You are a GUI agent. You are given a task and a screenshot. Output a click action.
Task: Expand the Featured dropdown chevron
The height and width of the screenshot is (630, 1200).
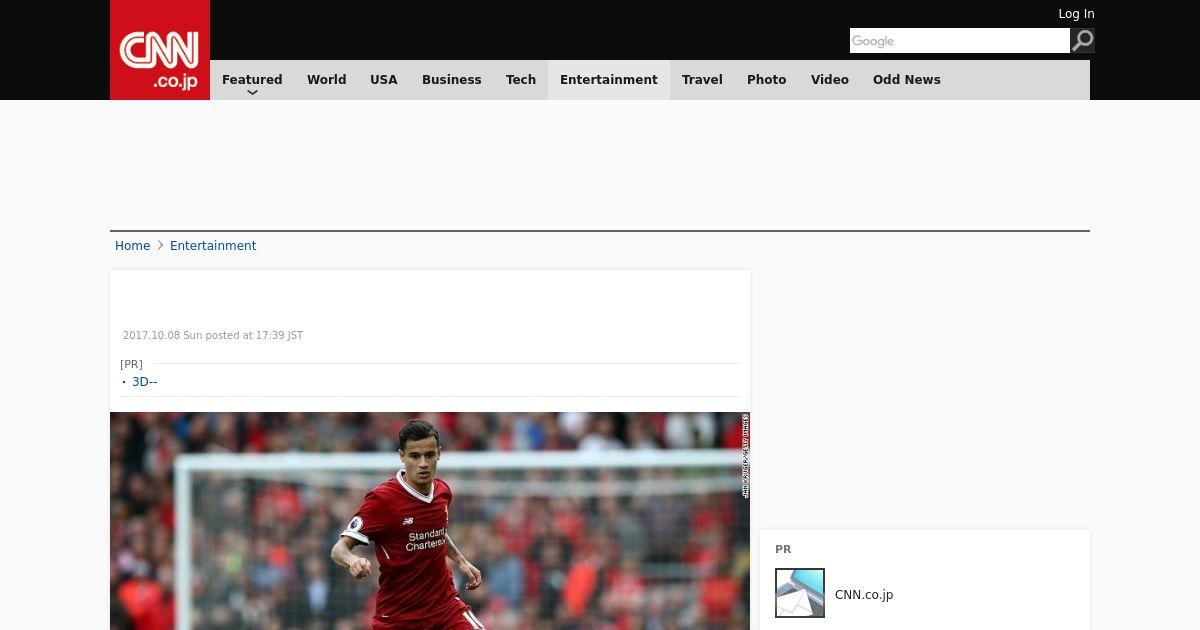point(252,93)
